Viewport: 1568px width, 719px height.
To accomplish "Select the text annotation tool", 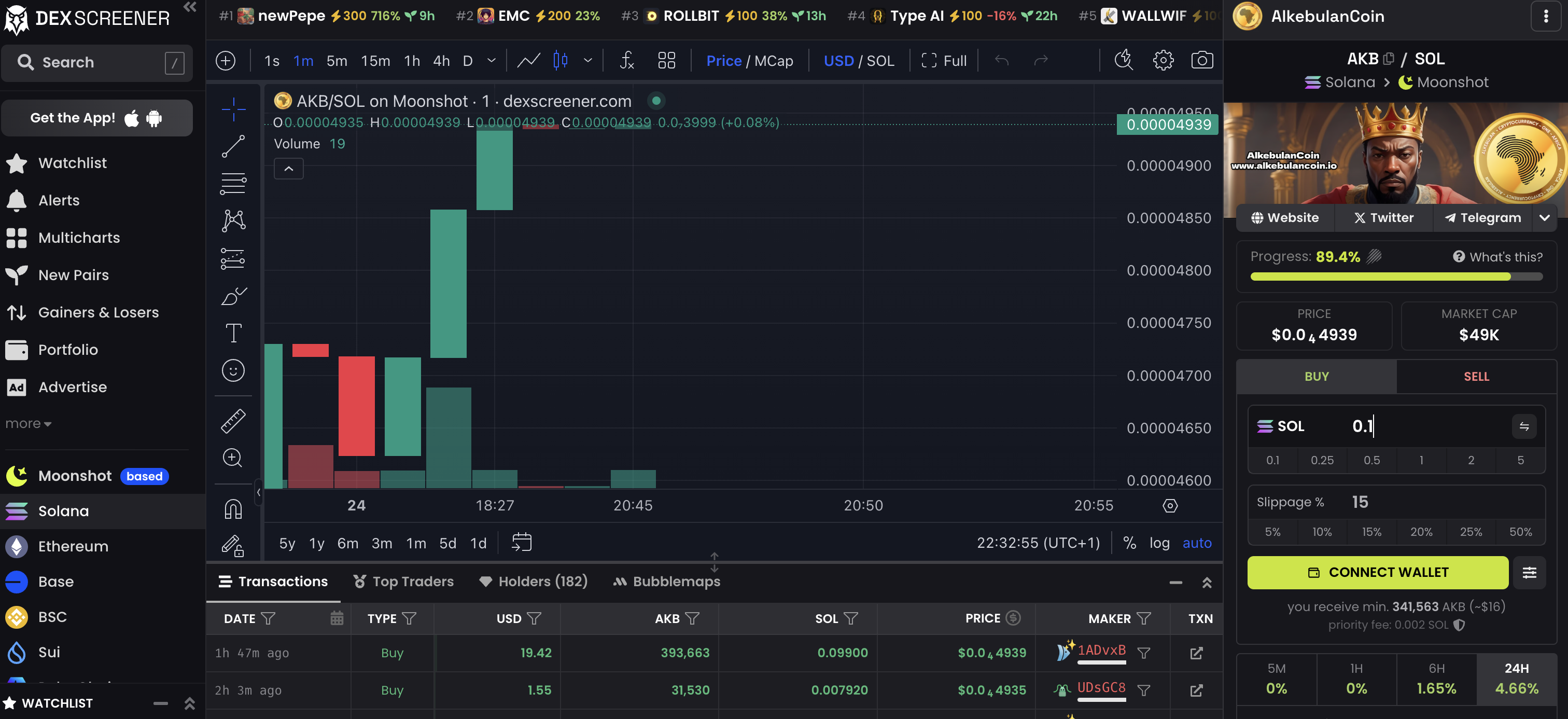I will click(233, 333).
